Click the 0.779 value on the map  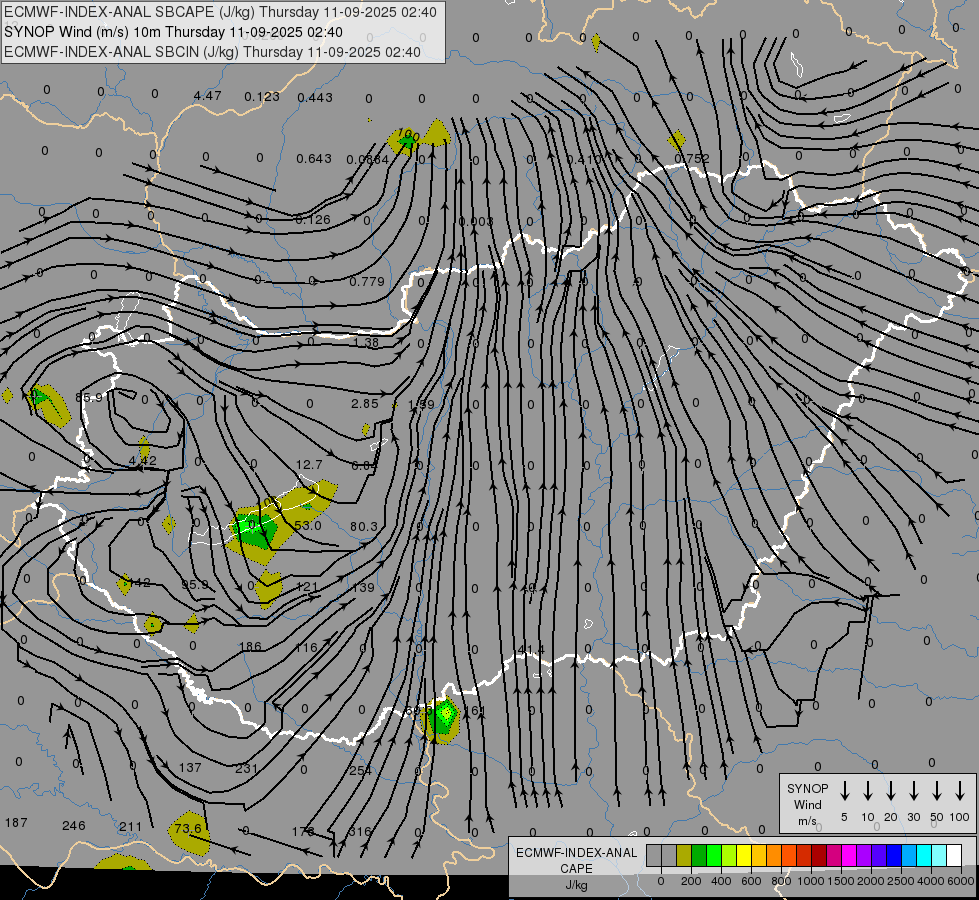(367, 282)
